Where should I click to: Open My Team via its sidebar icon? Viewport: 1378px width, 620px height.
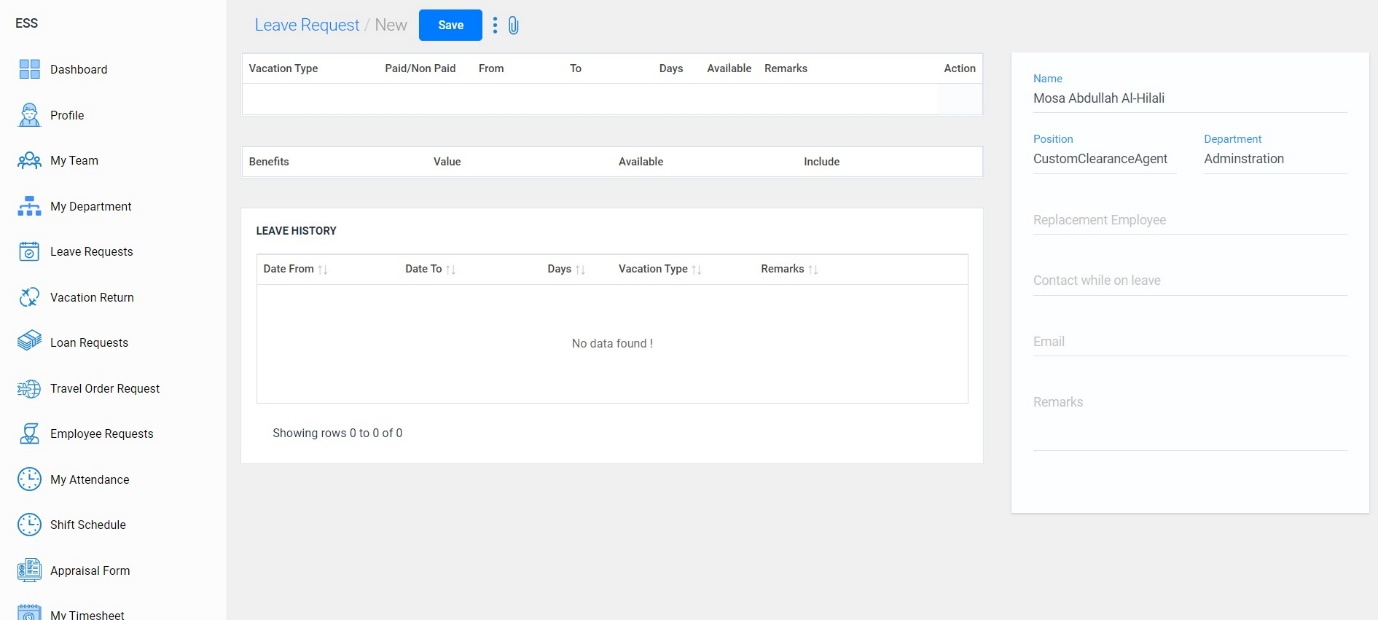tap(30, 160)
